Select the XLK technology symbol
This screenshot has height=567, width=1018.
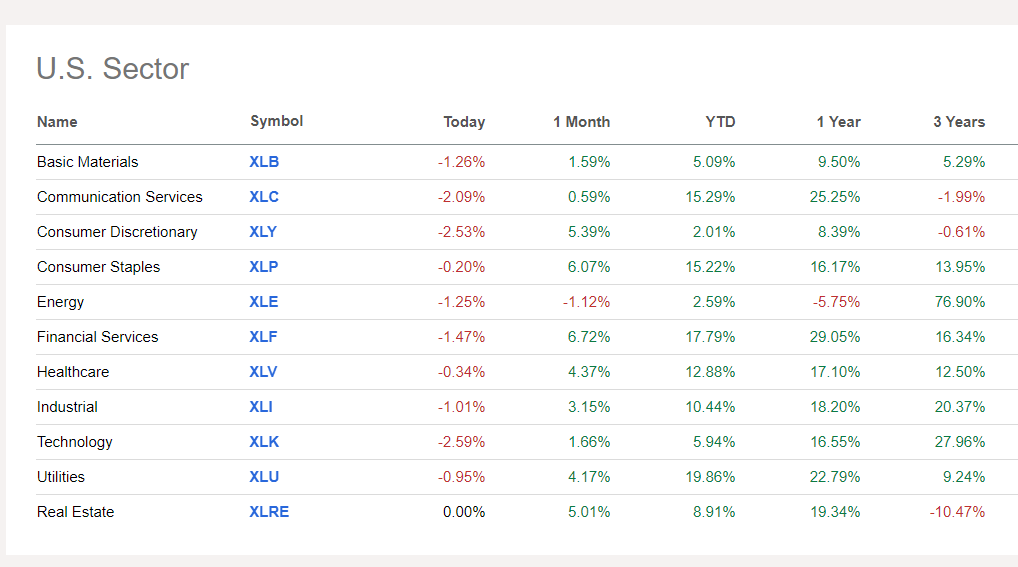coord(264,442)
